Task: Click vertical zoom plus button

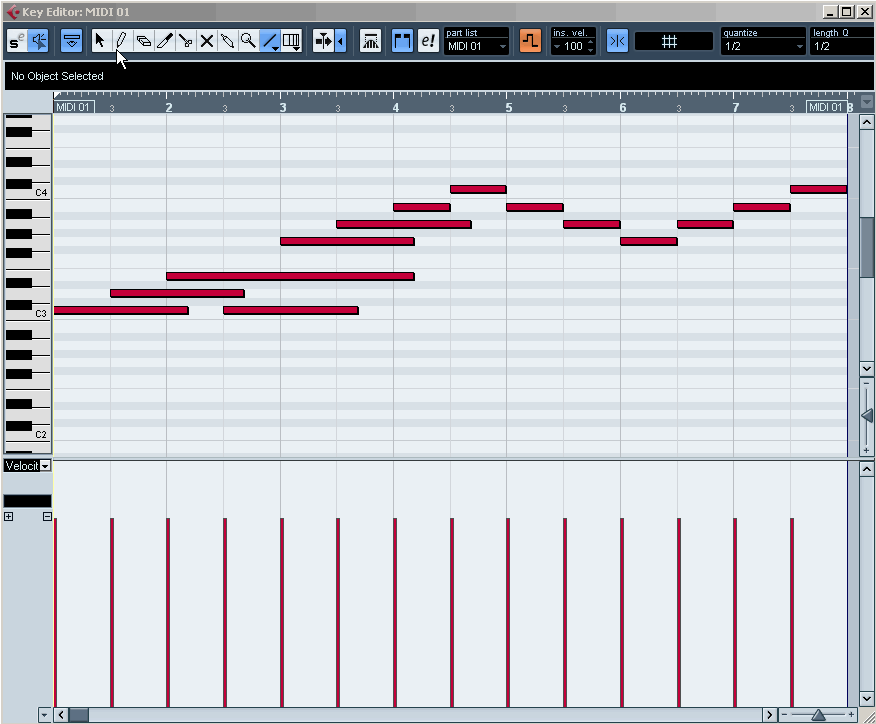Action: click(x=867, y=450)
